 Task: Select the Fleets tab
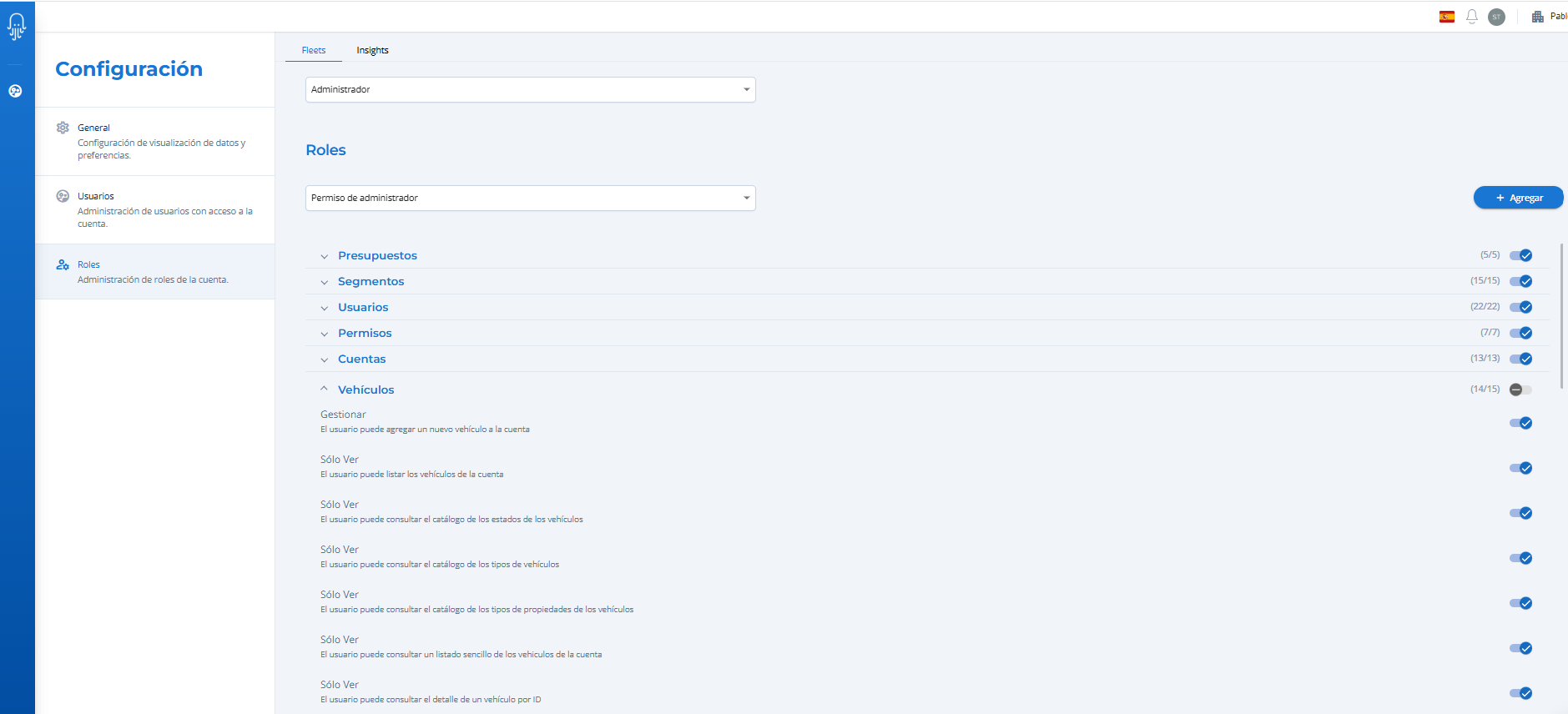click(314, 50)
